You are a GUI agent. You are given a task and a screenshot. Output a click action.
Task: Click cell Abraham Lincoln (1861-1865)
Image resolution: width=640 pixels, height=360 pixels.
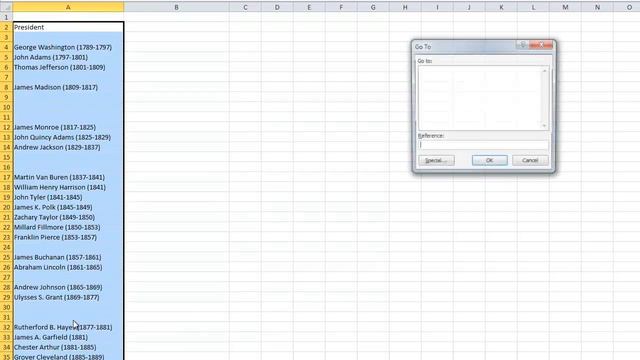pos(68,267)
